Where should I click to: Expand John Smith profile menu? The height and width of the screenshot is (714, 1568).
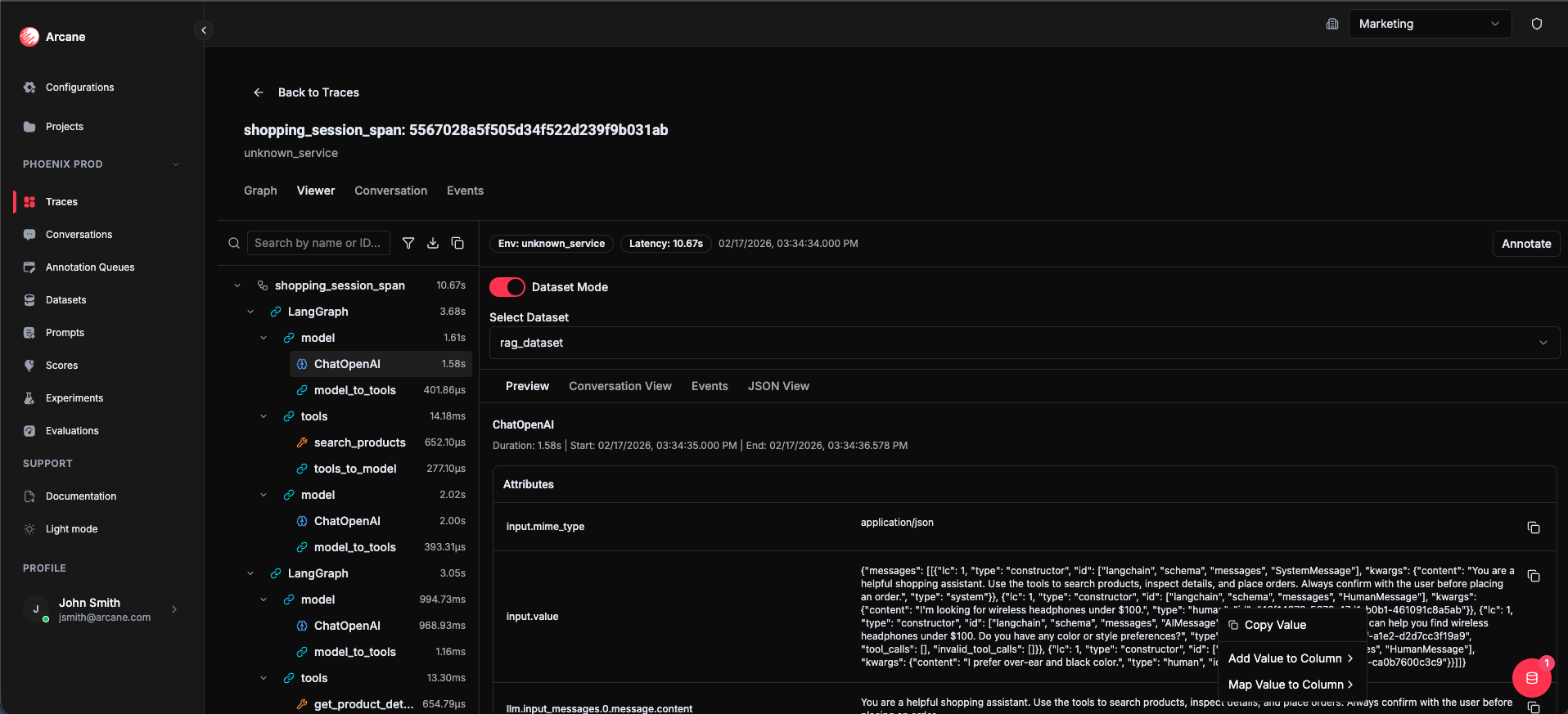point(174,609)
